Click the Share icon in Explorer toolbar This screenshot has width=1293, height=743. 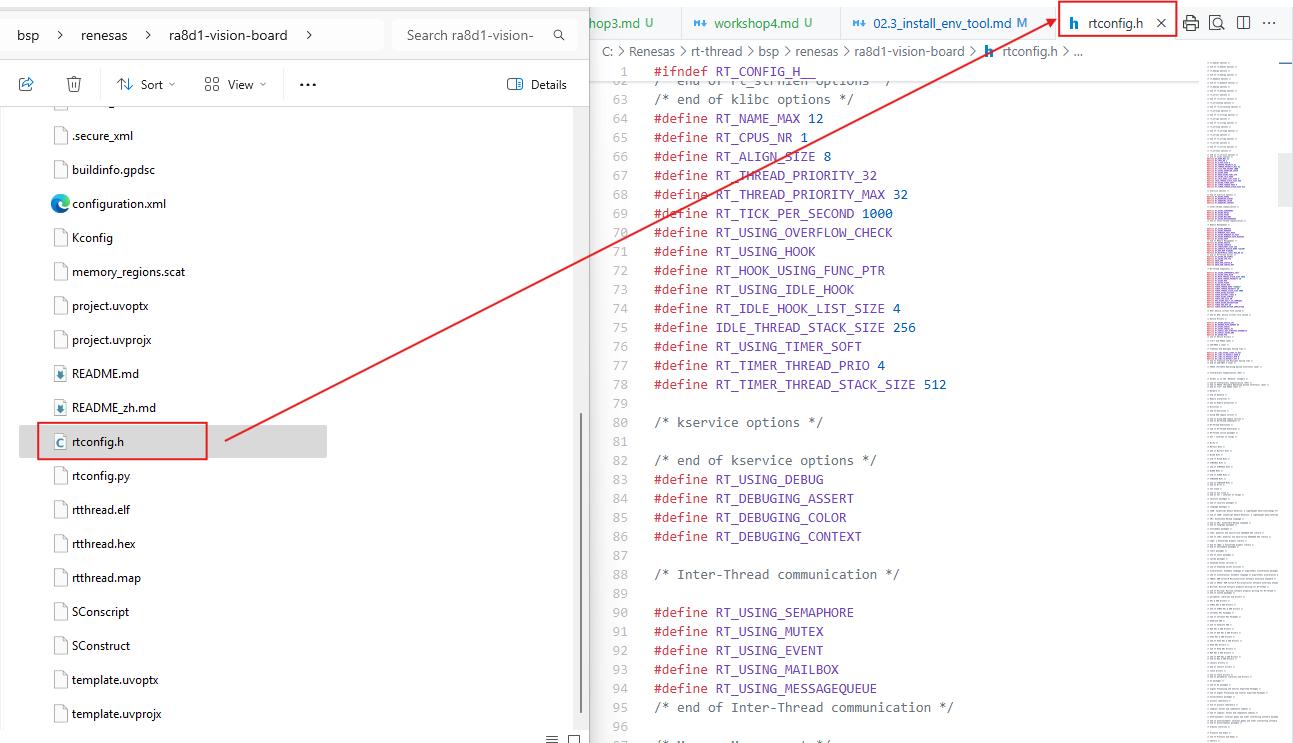[27, 85]
